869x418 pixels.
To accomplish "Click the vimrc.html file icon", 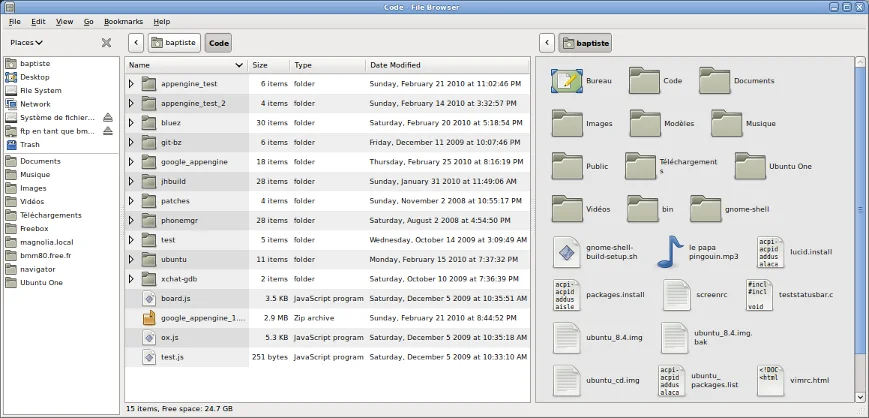I will (770, 380).
